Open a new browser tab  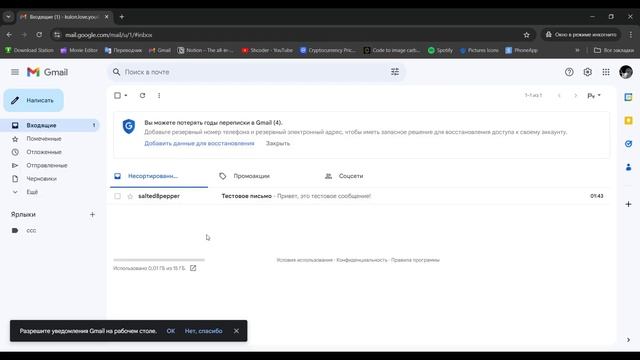coord(122,17)
